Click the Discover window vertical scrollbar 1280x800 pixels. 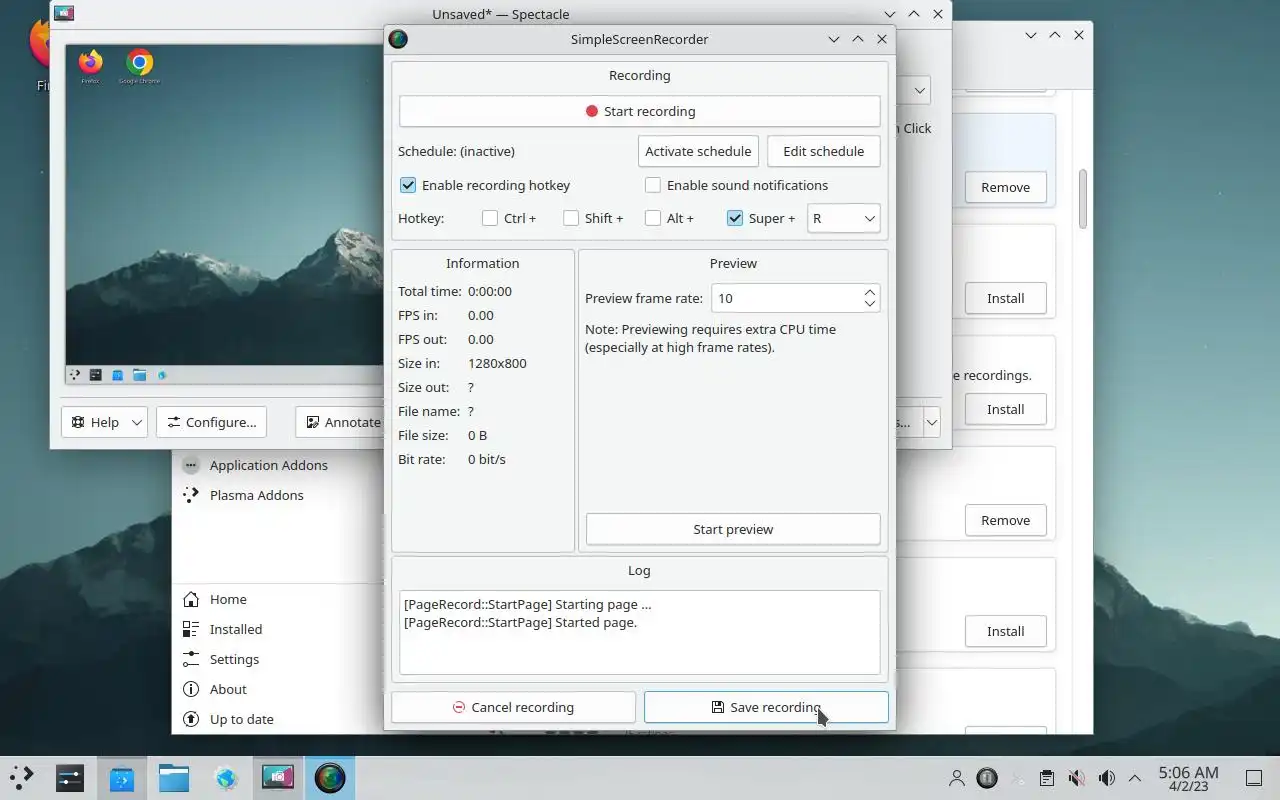(x=1082, y=198)
